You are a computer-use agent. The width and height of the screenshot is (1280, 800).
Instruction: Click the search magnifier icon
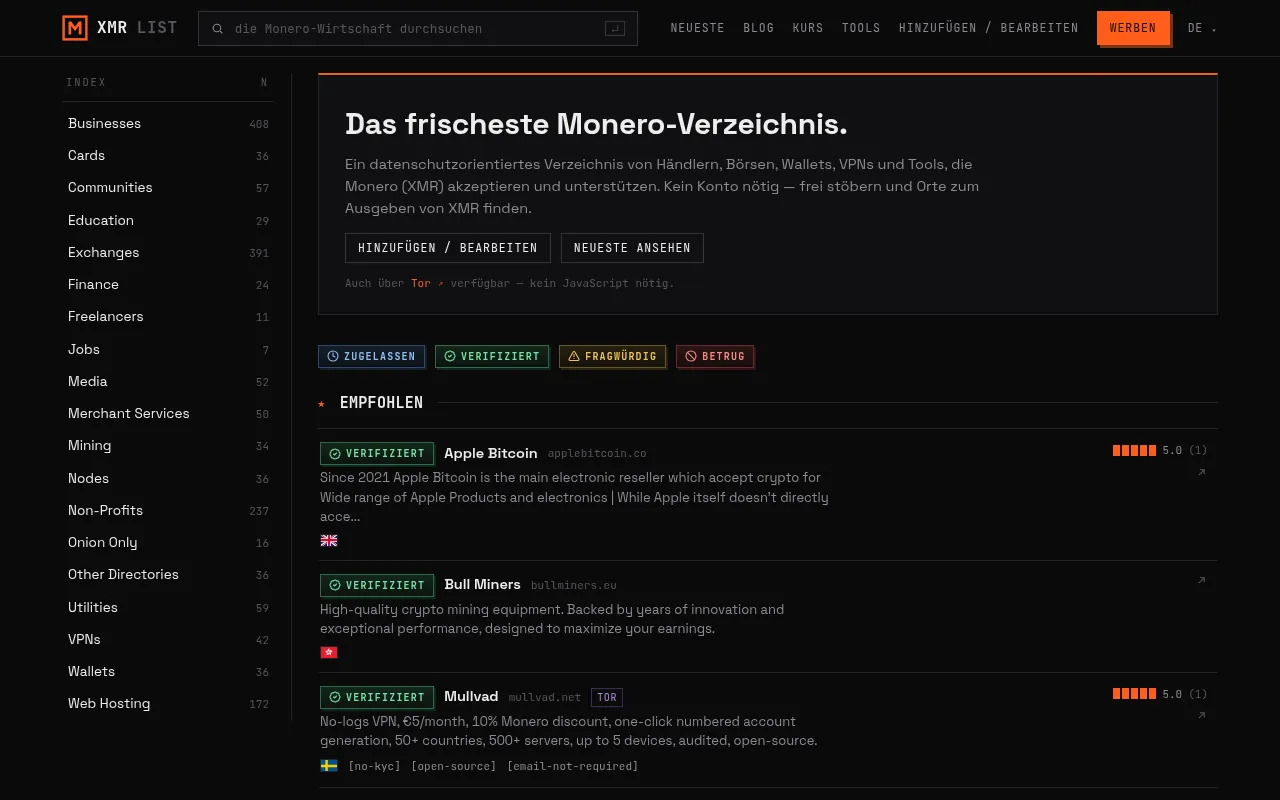tap(217, 29)
